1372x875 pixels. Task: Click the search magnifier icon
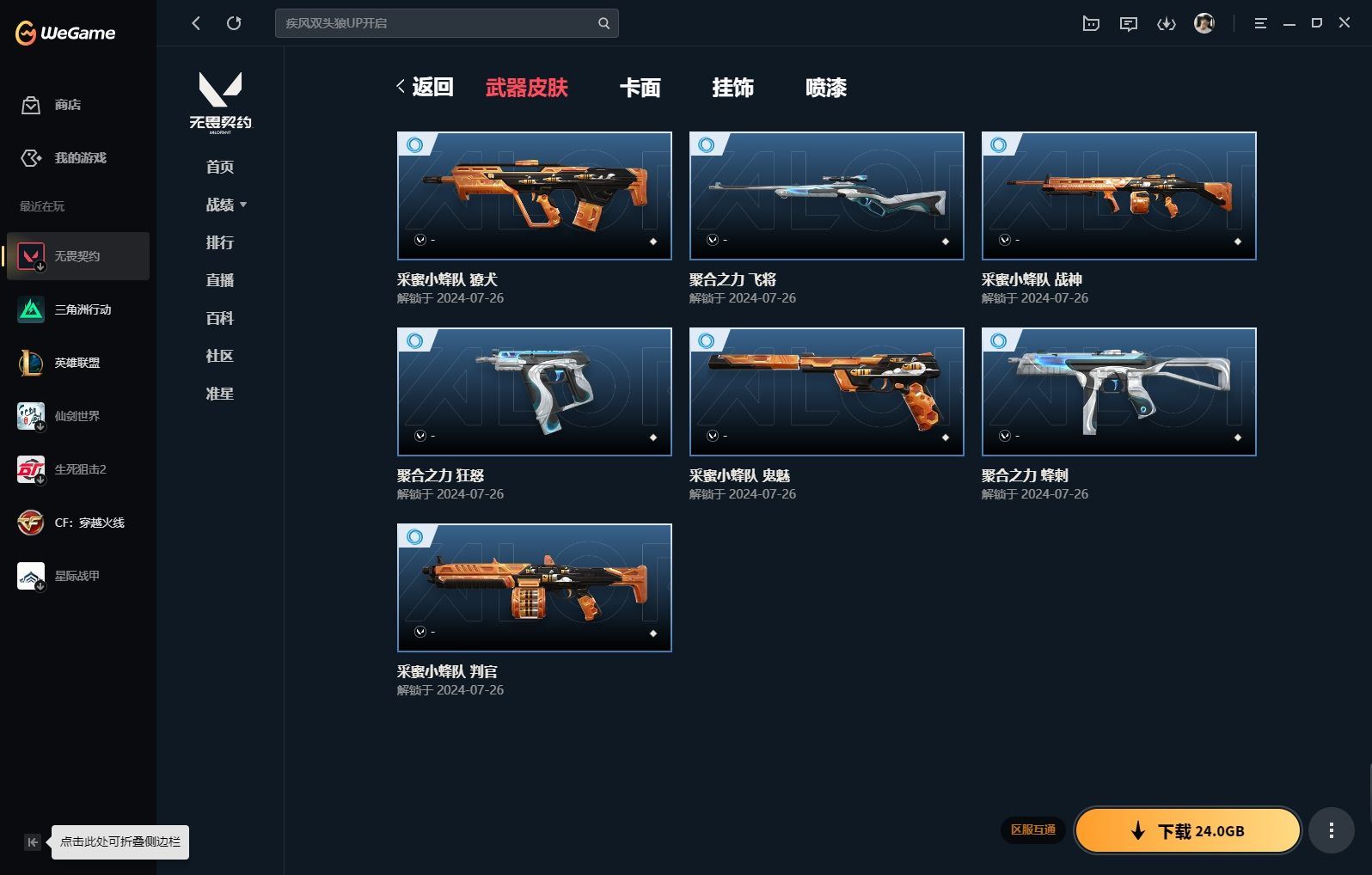[603, 23]
